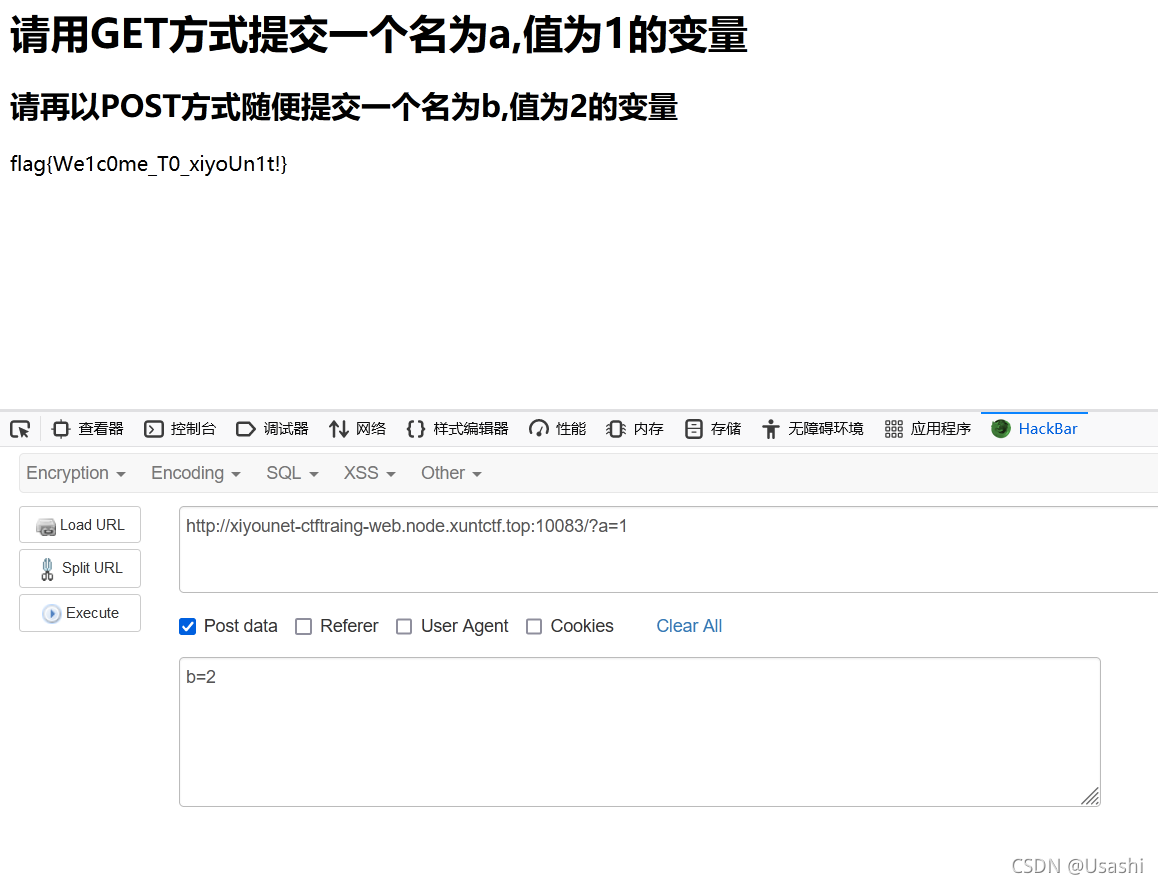1158x884 pixels.
Task: Open the 样式编辑器 style editor tab
Action: tap(457, 429)
